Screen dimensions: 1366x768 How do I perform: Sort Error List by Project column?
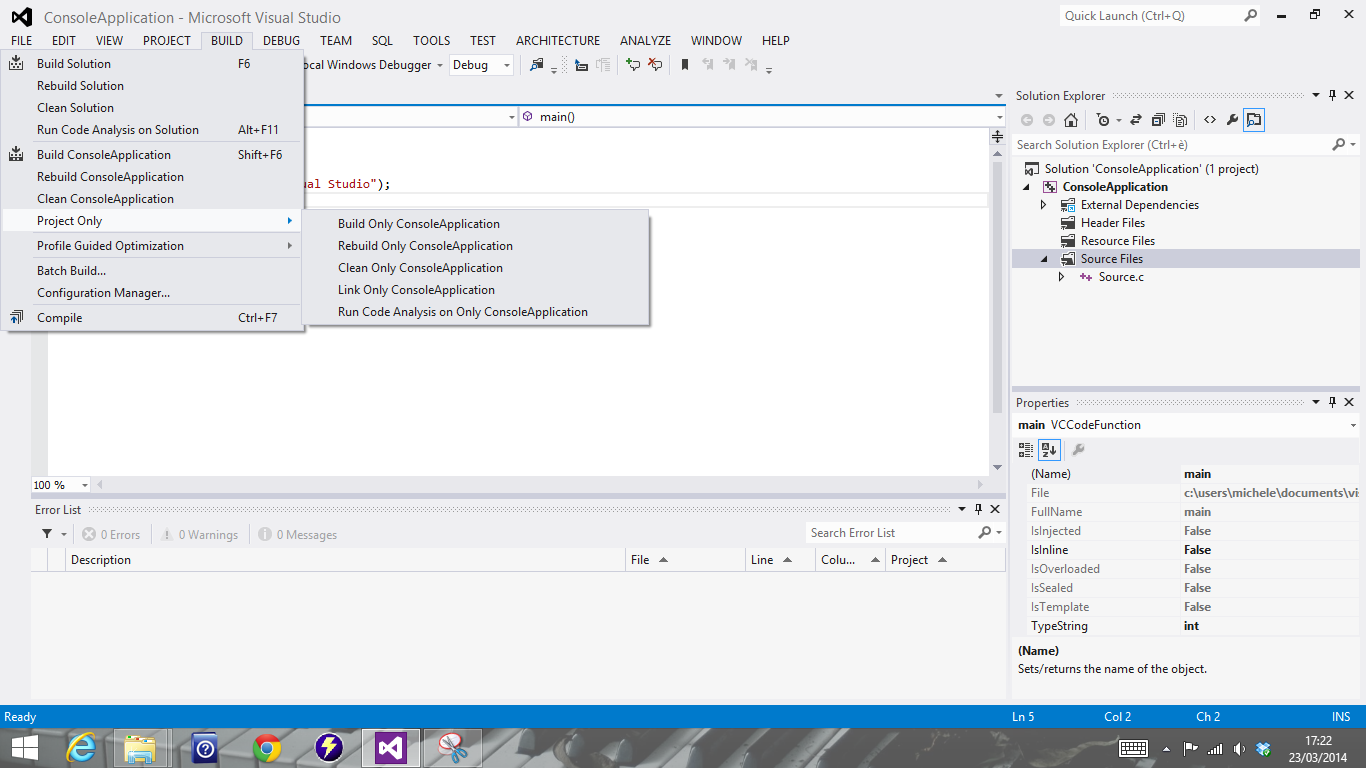coord(946,560)
